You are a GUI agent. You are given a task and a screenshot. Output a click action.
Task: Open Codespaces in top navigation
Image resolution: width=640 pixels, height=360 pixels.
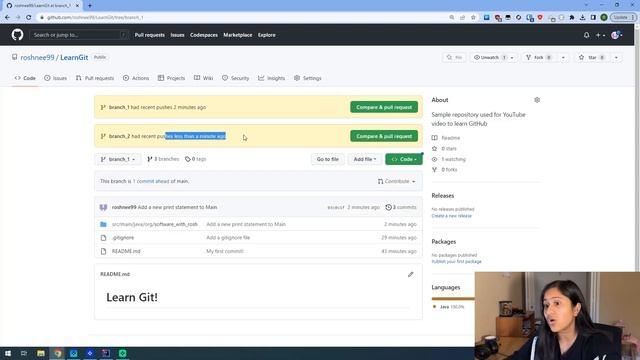[x=204, y=35]
